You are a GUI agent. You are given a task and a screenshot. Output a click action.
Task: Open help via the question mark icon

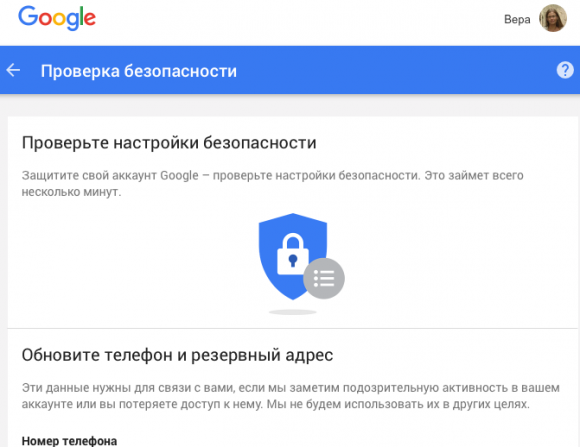click(x=565, y=70)
